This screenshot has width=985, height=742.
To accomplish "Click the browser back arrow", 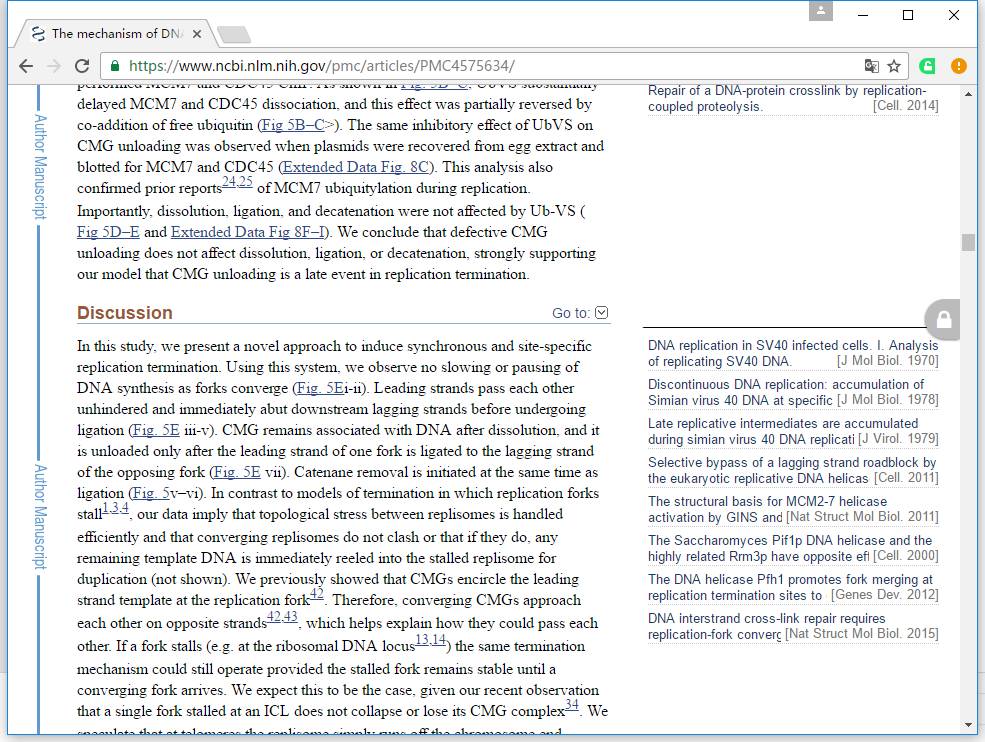I will point(25,66).
